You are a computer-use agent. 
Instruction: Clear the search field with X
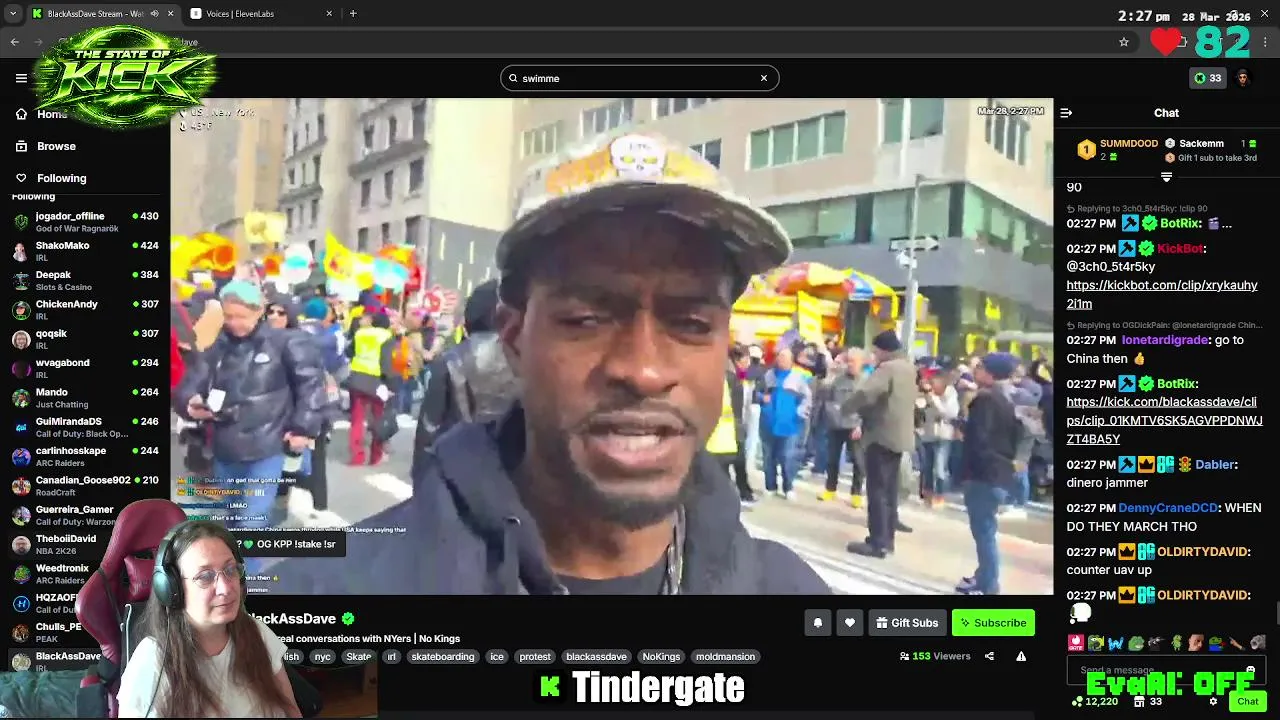click(764, 78)
